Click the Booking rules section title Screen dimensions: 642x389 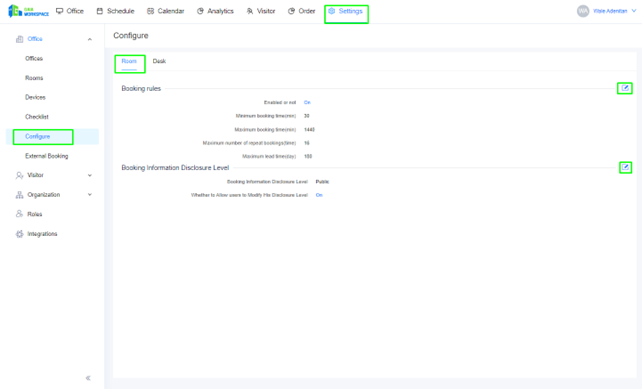point(141,88)
